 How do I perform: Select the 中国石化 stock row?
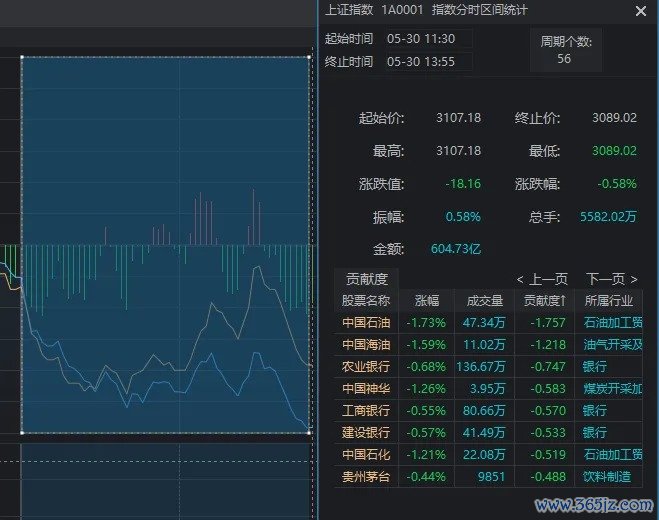point(488,454)
